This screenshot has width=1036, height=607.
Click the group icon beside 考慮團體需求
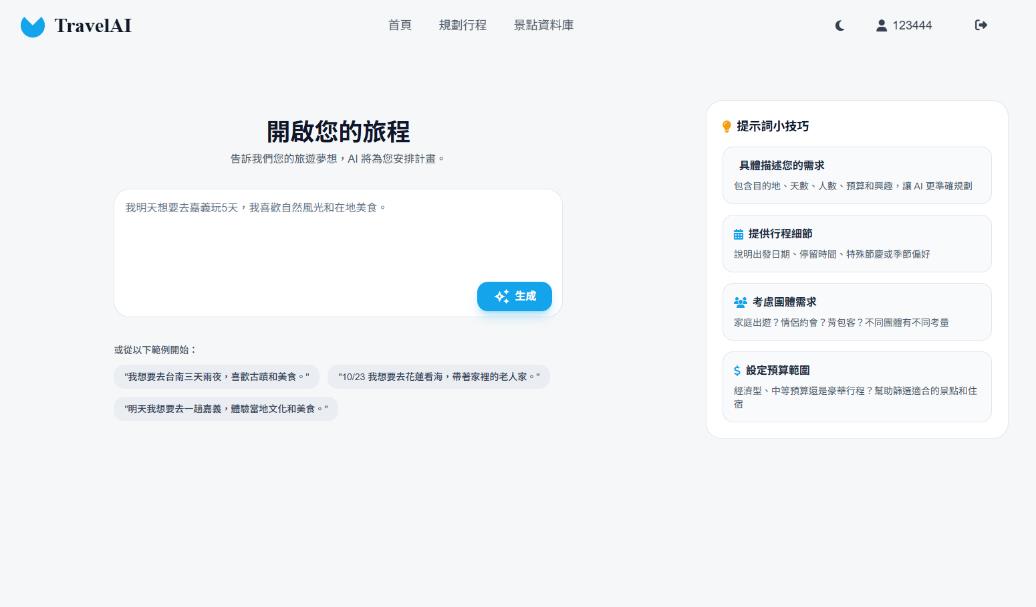(x=740, y=303)
